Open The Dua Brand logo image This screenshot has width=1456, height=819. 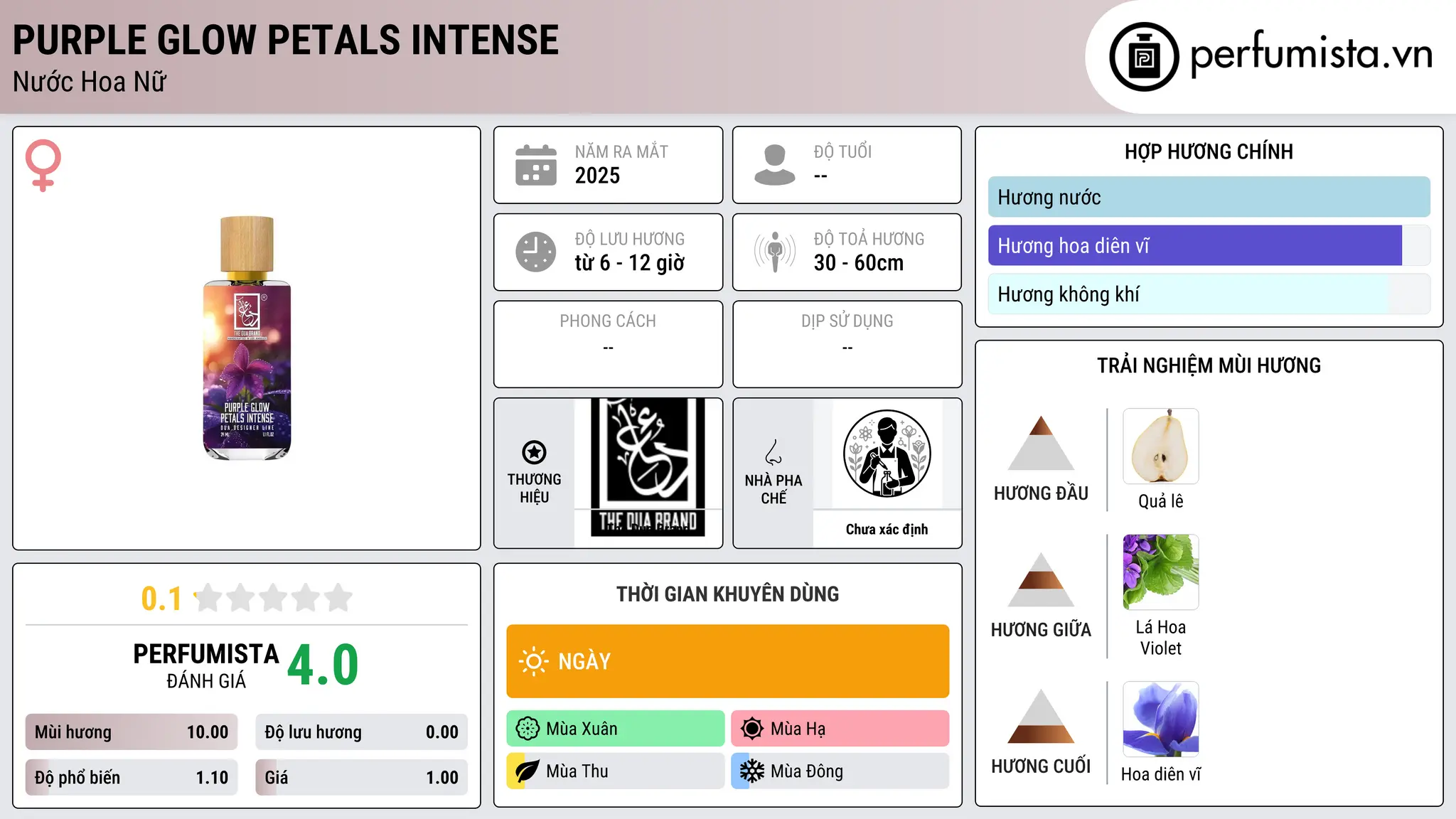(x=648, y=467)
